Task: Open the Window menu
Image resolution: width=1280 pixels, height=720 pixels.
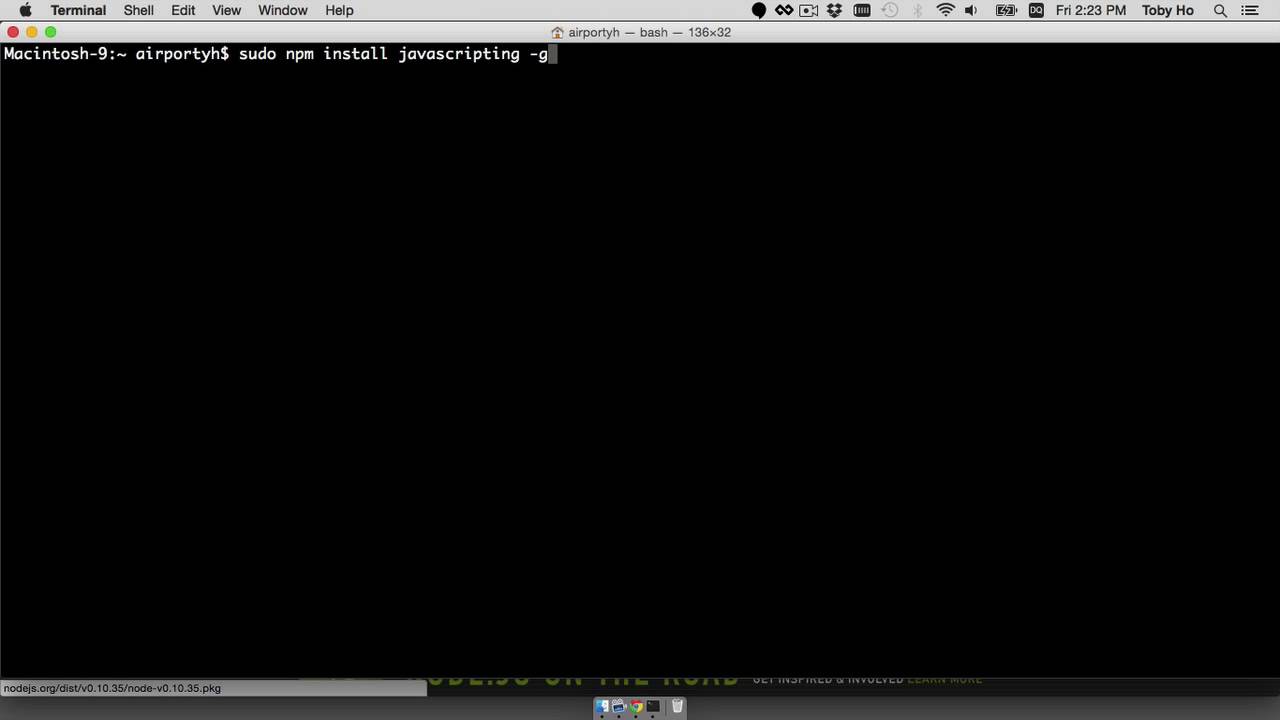Action: click(283, 10)
